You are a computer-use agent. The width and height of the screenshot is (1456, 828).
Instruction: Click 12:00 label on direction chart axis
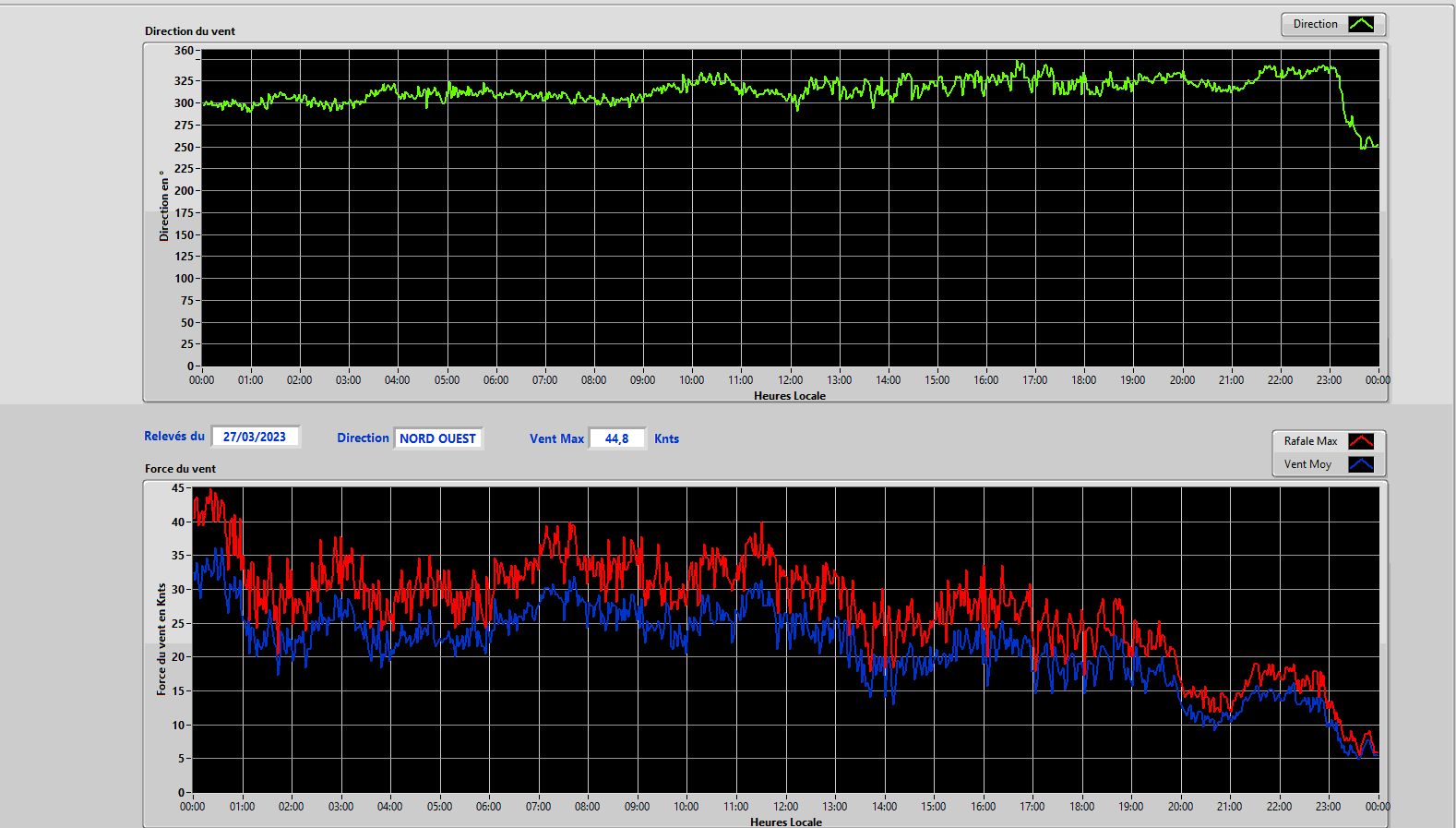pos(790,380)
